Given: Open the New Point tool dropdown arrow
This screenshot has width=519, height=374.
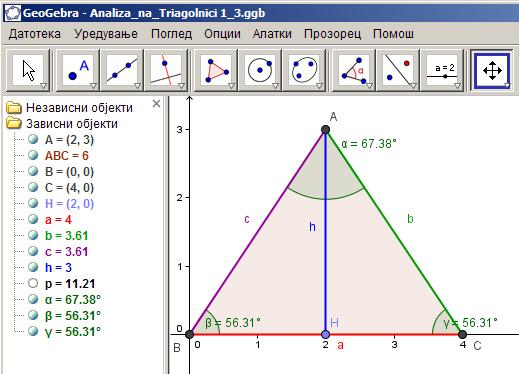Looking at the screenshot, I should (93, 86).
